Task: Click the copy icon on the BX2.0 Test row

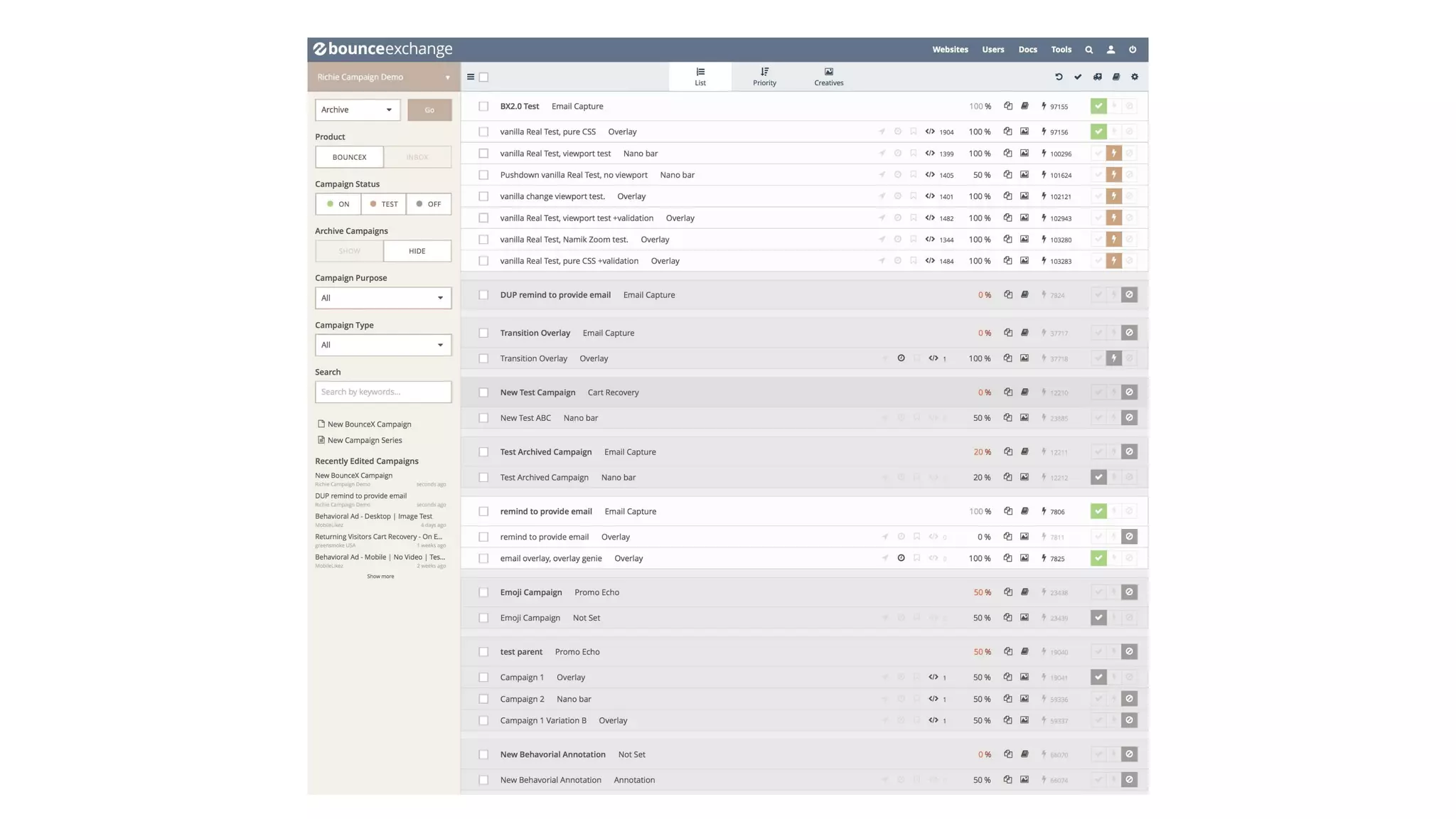Action: pos(1007,106)
